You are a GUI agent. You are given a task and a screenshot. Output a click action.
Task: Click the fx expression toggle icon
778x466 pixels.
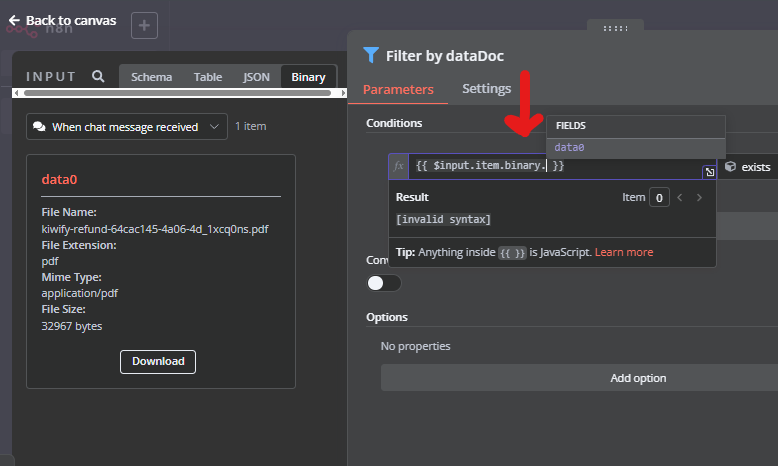tap(398, 166)
